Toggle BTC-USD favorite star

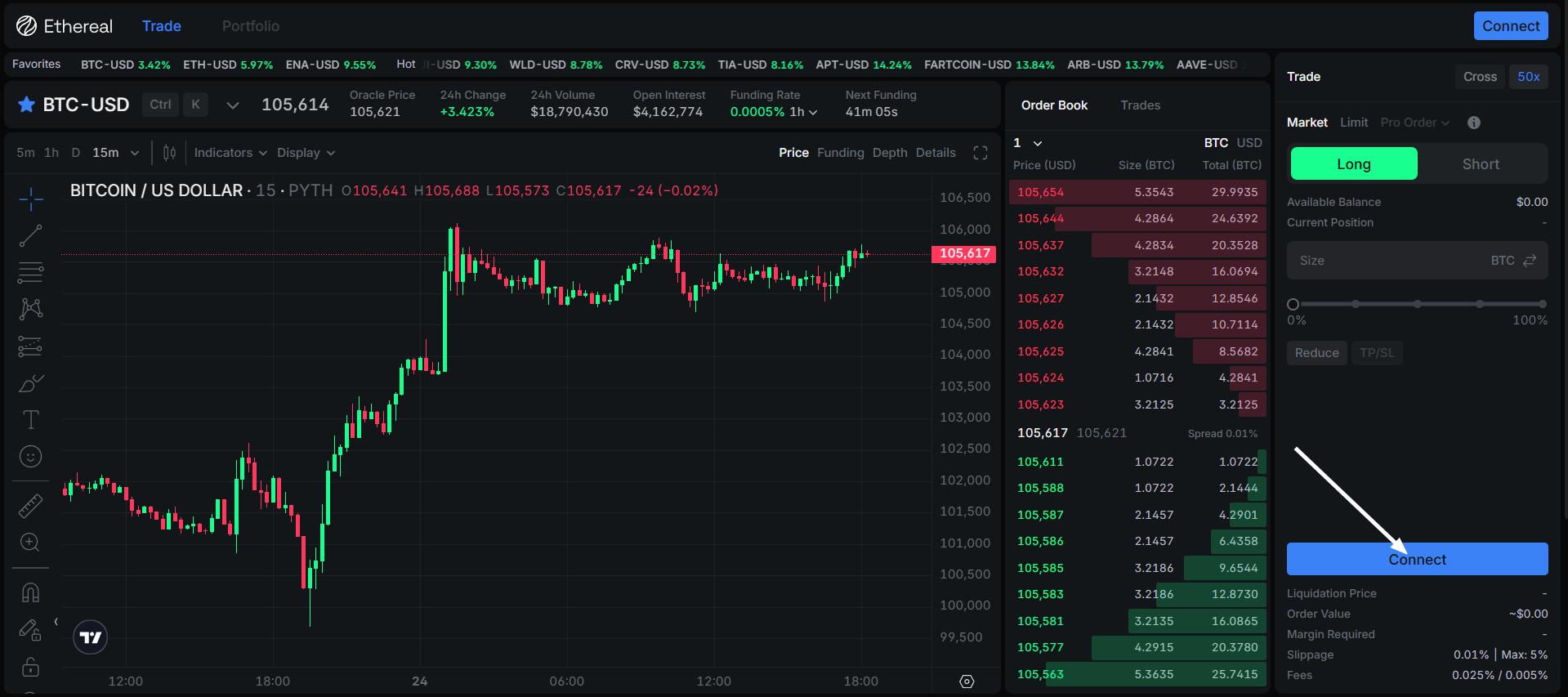click(27, 105)
